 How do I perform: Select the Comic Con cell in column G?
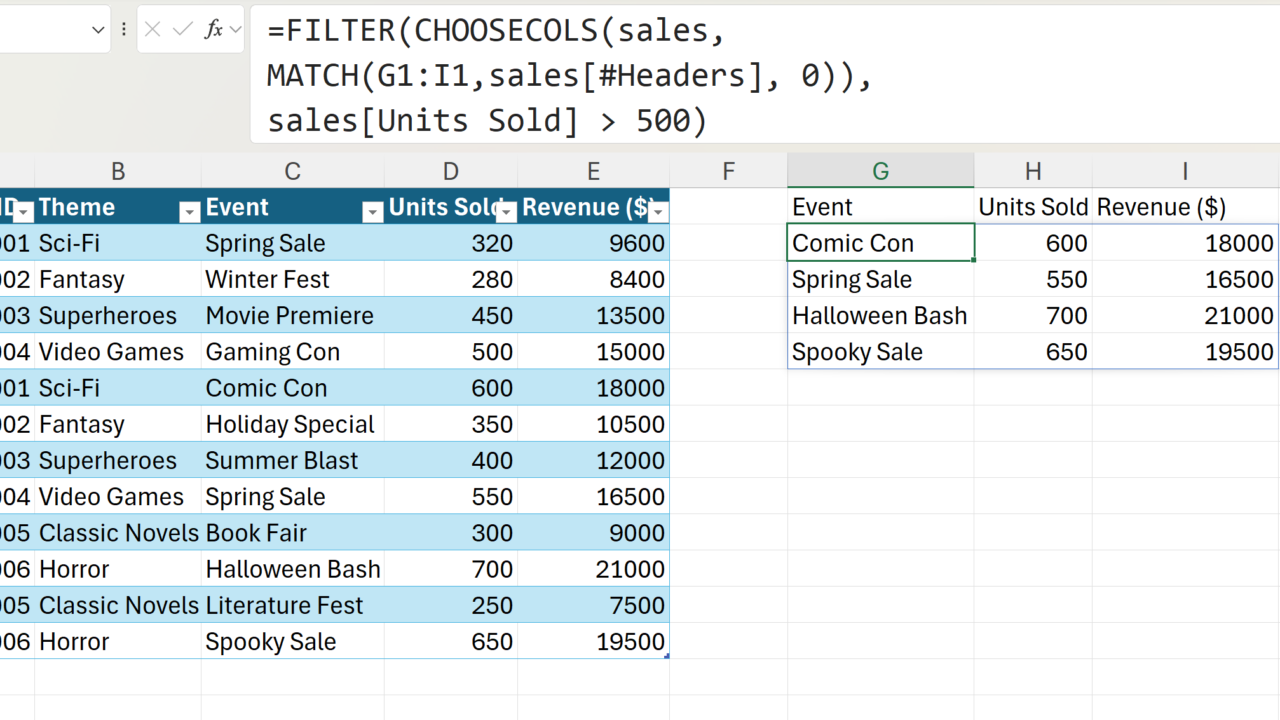click(x=880, y=243)
